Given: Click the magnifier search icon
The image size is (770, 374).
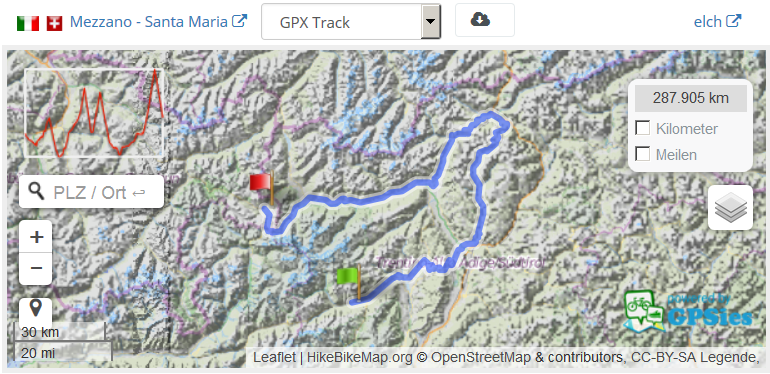Looking at the screenshot, I should [37, 192].
